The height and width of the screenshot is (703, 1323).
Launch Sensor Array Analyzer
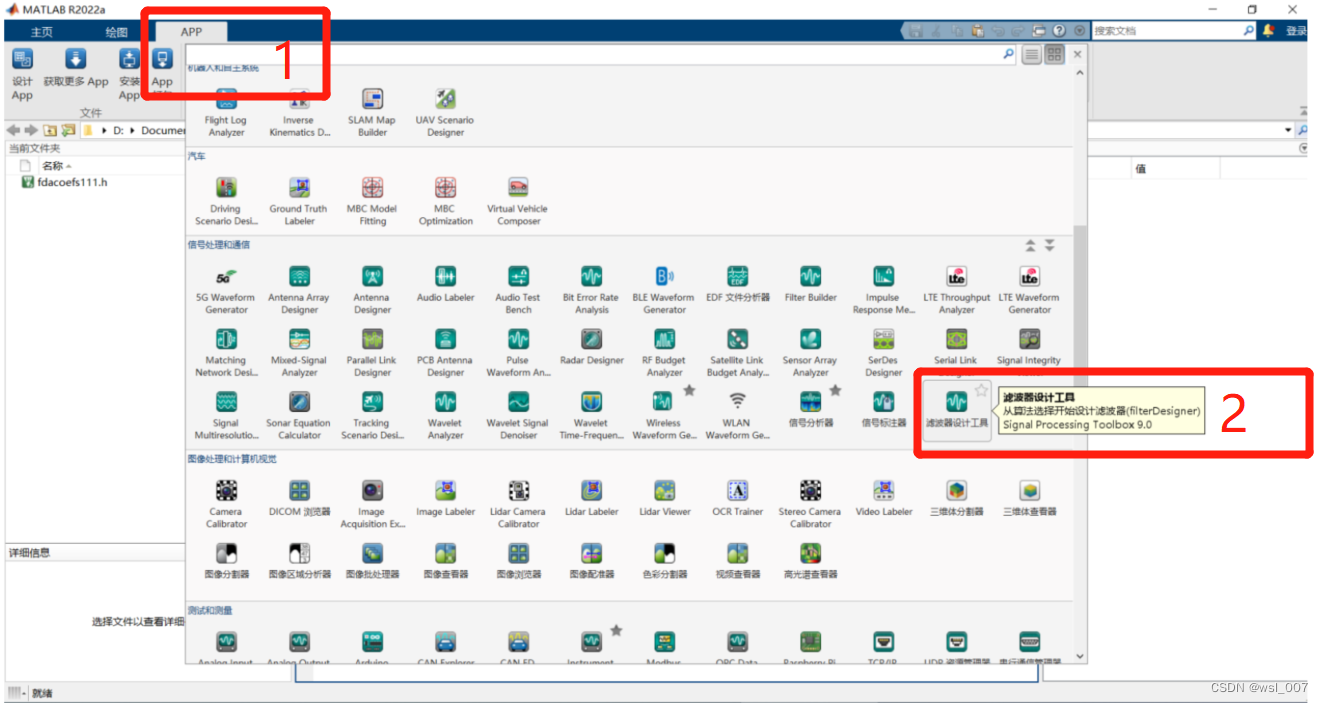810,353
